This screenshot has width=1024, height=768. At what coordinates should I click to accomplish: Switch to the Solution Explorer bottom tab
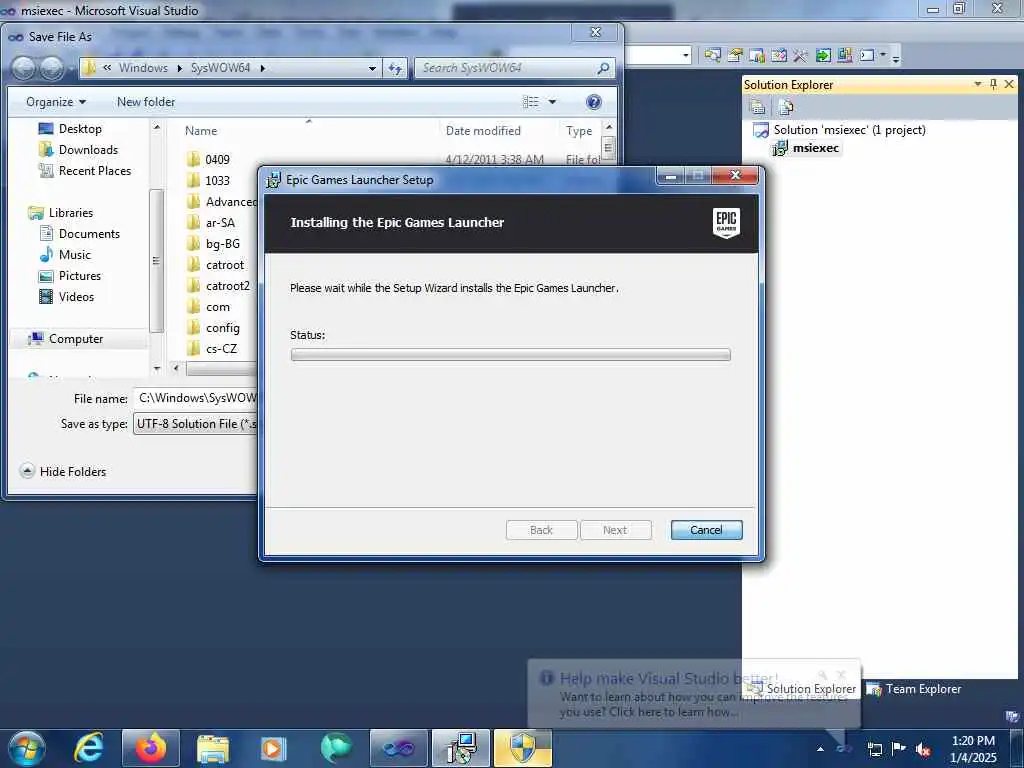(801, 689)
